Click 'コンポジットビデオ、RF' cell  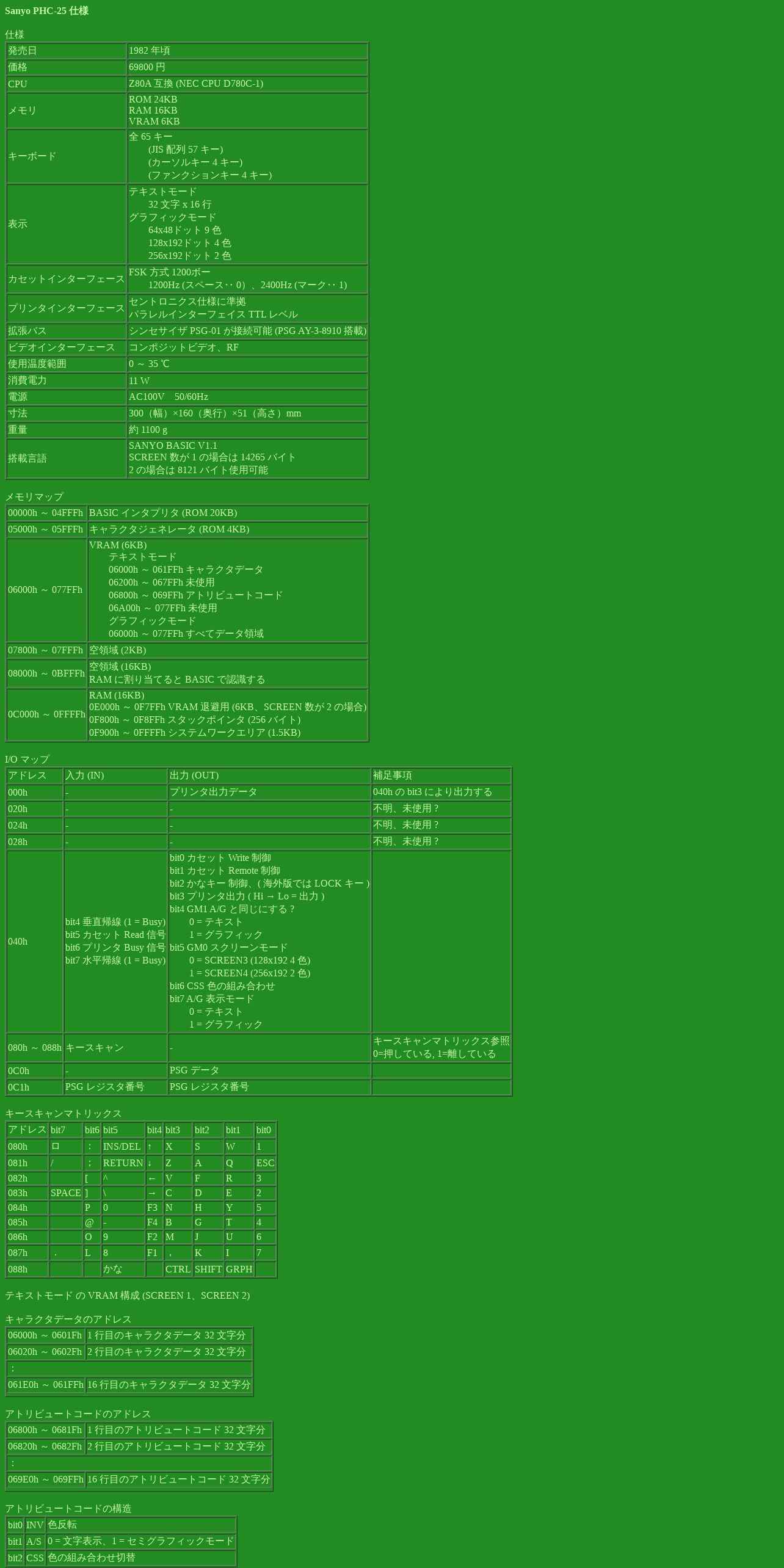[247, 347]
